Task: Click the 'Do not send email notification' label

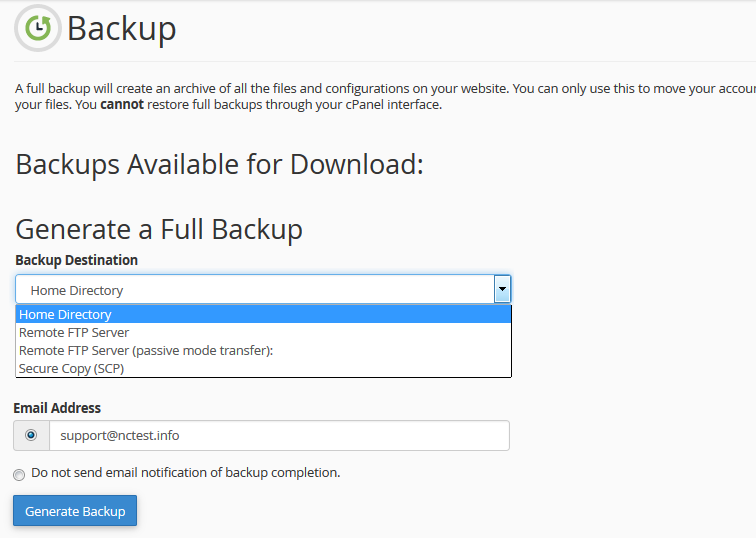Action: point(186,472)
